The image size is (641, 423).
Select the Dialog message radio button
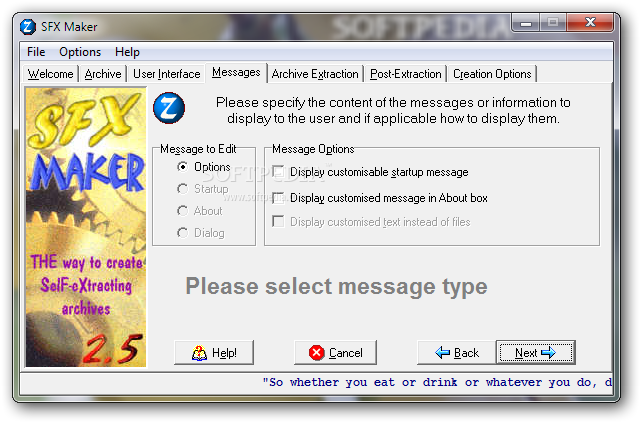tap(201, 233)
